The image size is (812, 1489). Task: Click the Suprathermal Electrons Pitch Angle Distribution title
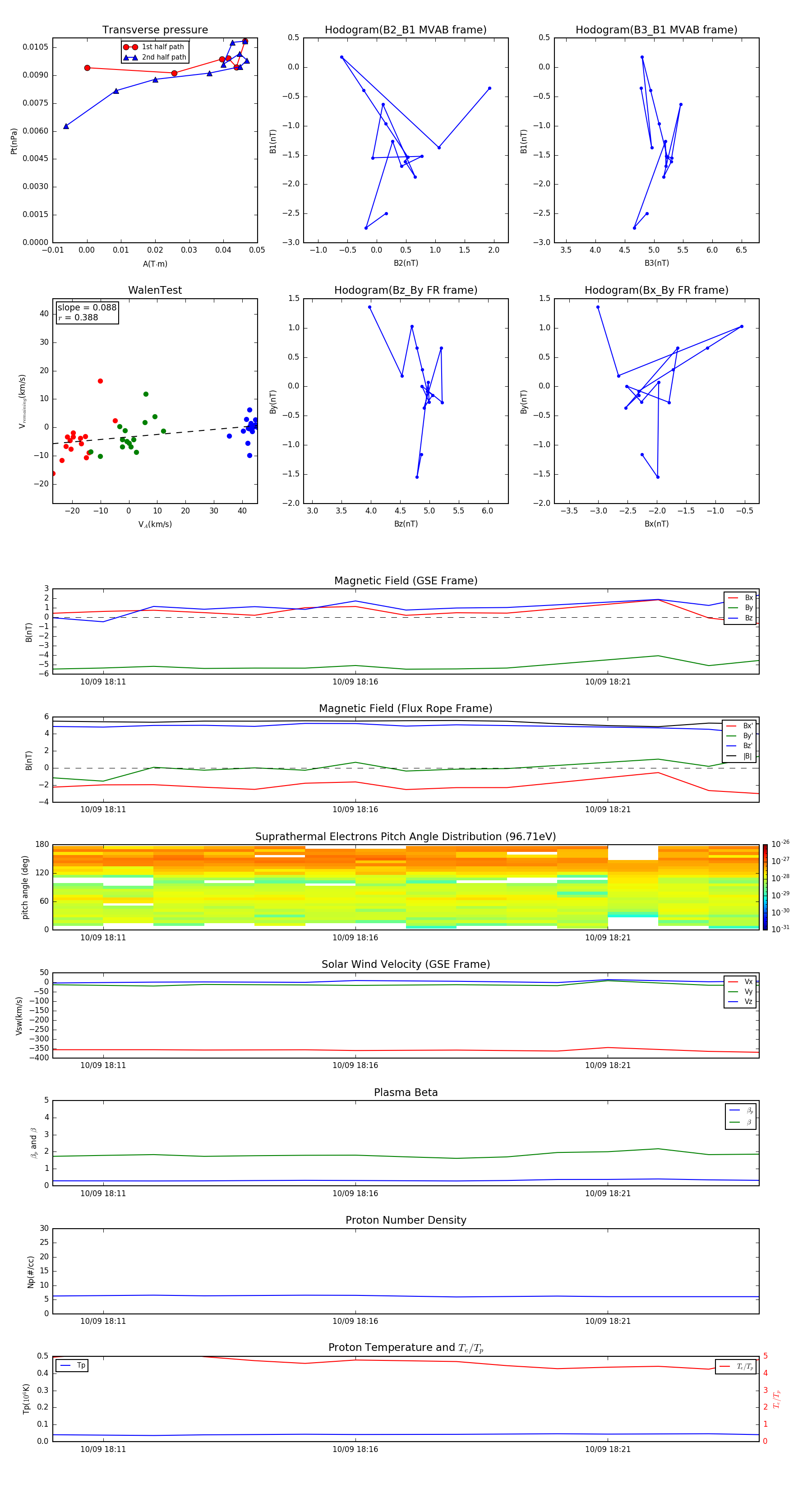pos(406,837)
